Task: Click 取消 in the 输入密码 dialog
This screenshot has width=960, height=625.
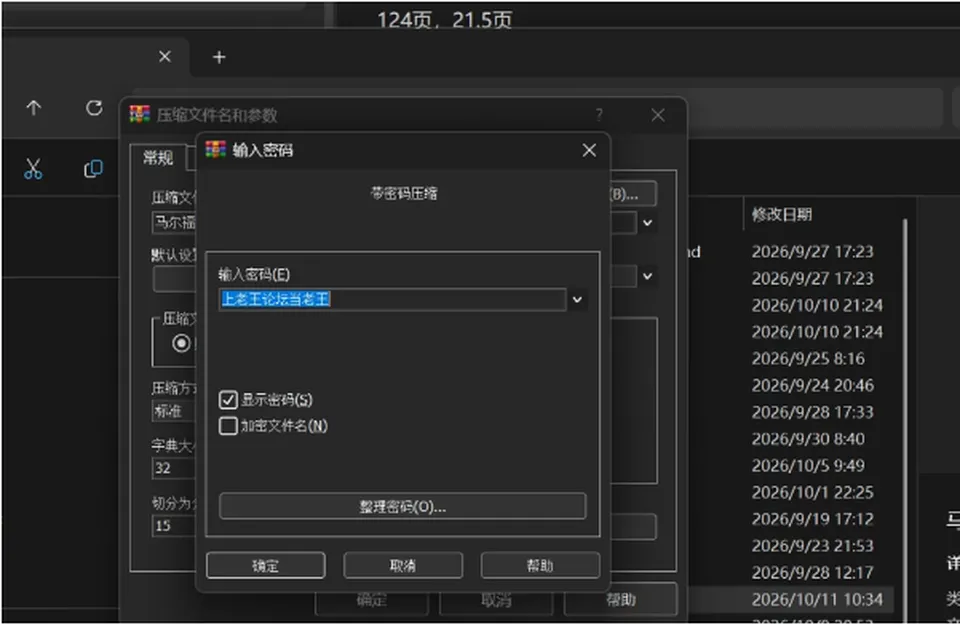Action: [403, 565]
